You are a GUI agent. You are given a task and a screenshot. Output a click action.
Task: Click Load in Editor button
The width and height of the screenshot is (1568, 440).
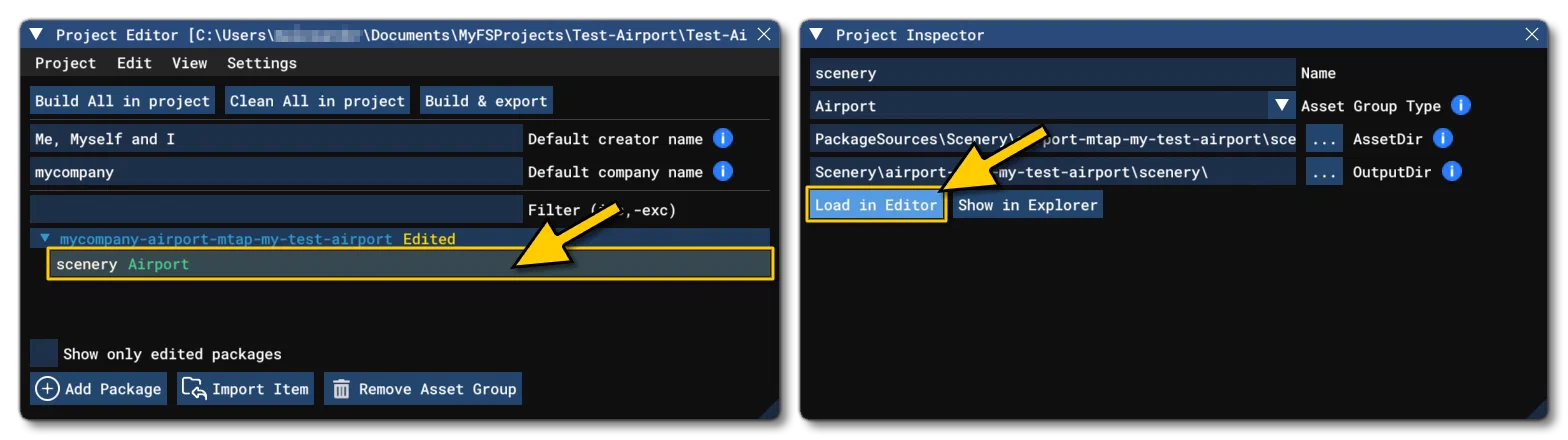click(876, 205)
